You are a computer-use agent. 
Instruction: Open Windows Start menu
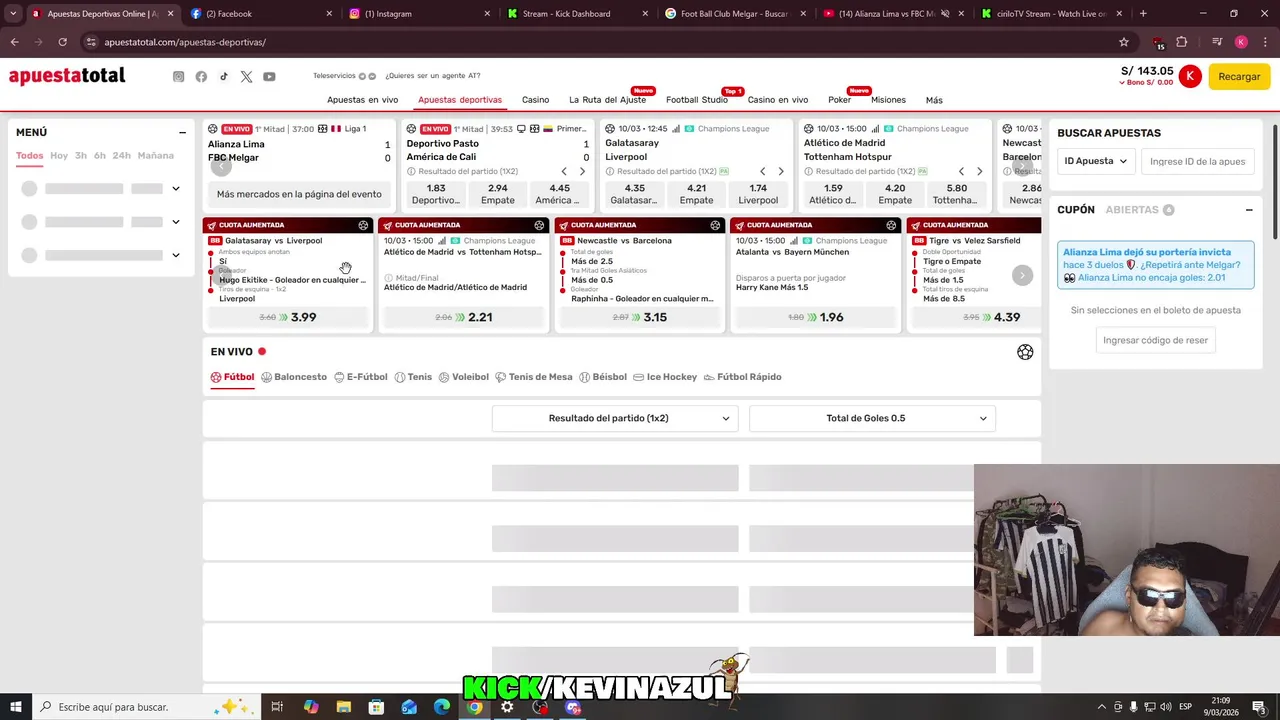[15, 707]
